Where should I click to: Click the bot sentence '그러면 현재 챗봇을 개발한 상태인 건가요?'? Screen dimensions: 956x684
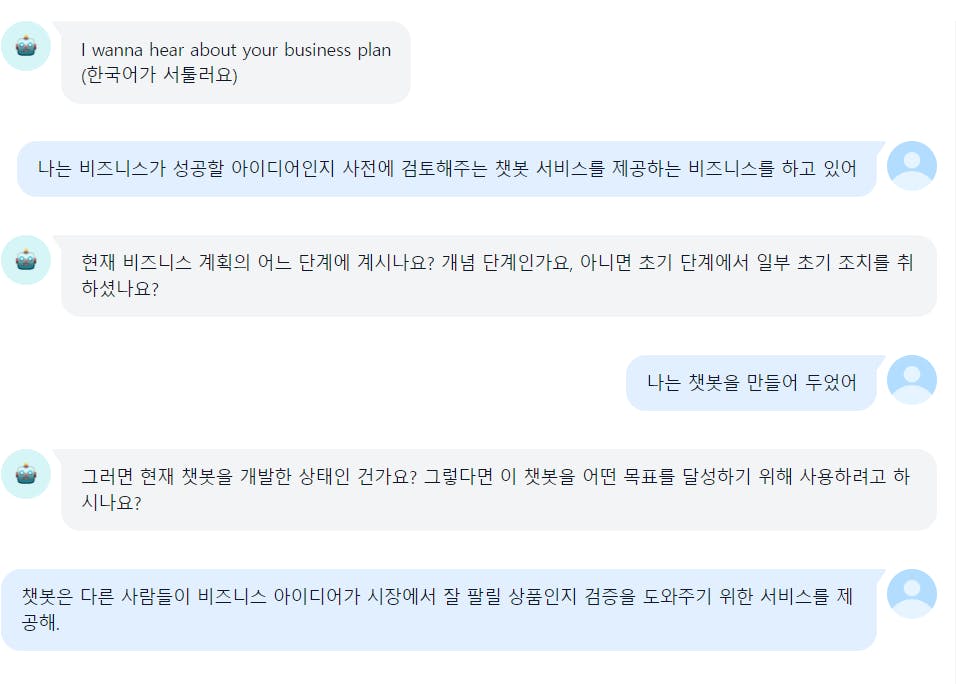(249, 476)
